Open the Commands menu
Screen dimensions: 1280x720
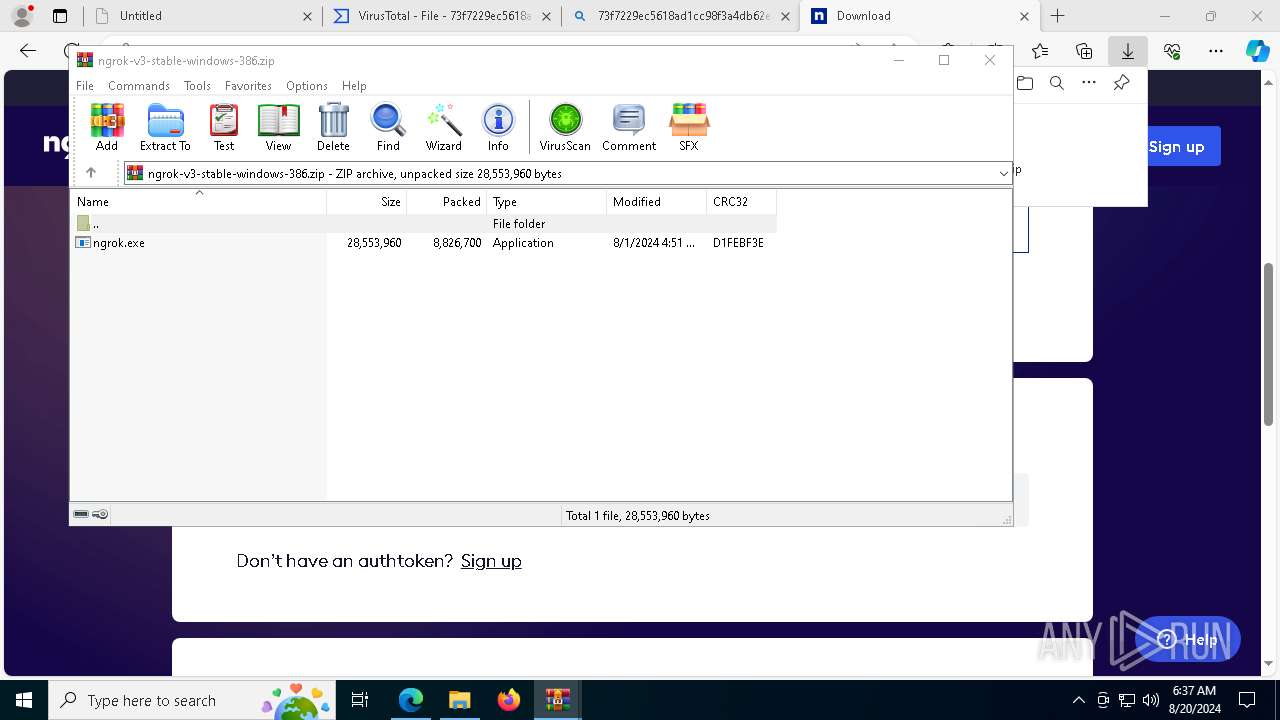(139, 86)
